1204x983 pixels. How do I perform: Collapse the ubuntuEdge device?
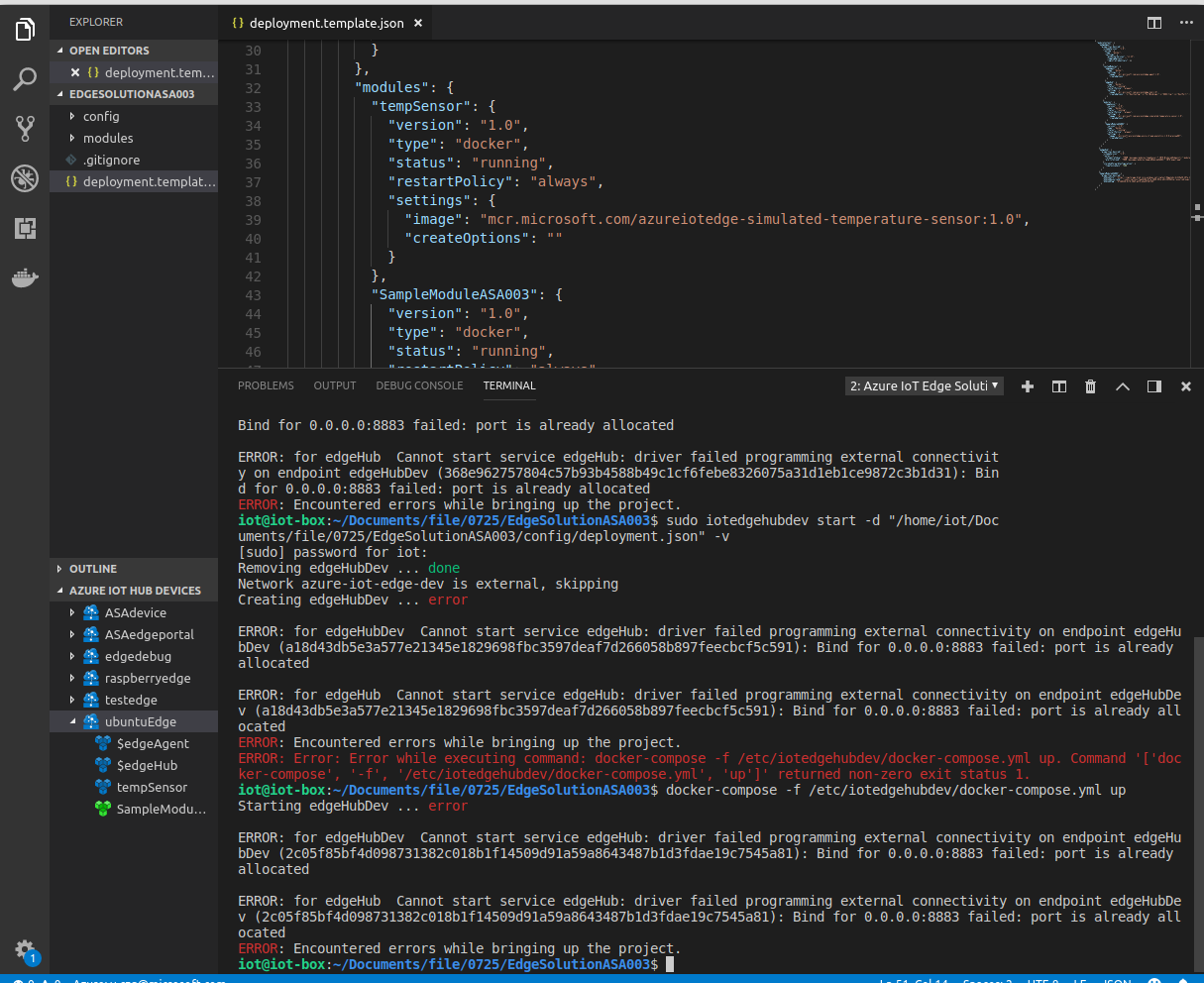point(72,721)
